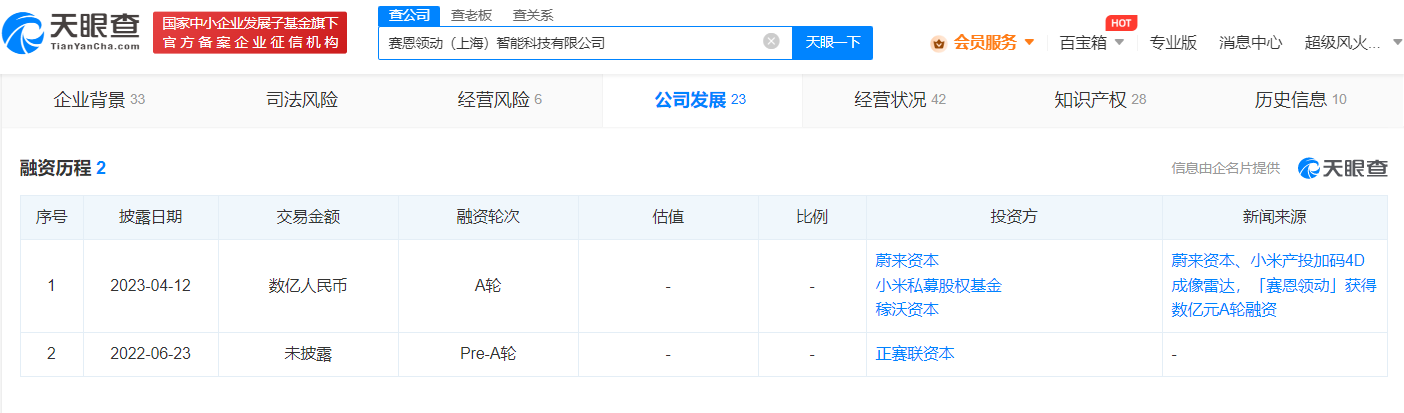The image size is (1404, 413).
Task: Switch to the 查关系 search tab
Action: pyautogui.click(x=532, y=15)
